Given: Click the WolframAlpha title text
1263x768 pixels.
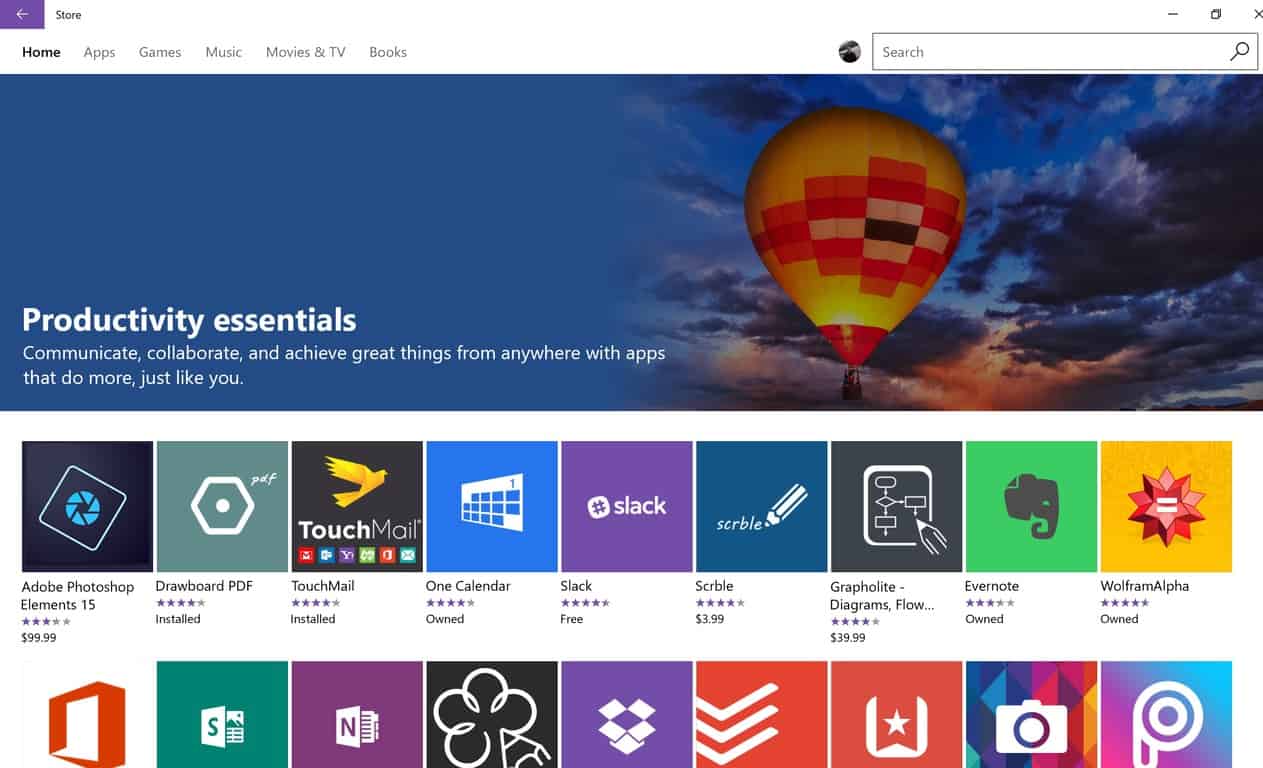Looking at the screenshot, I should point(1145,586).
